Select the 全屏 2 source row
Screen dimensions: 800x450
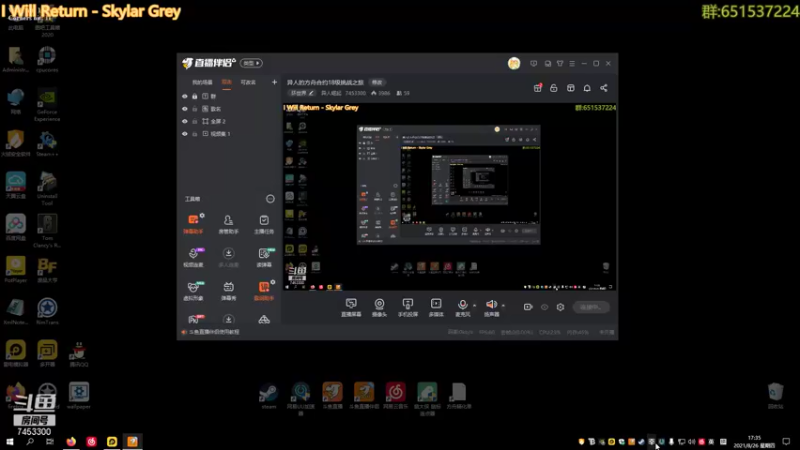tap(229, 121)
